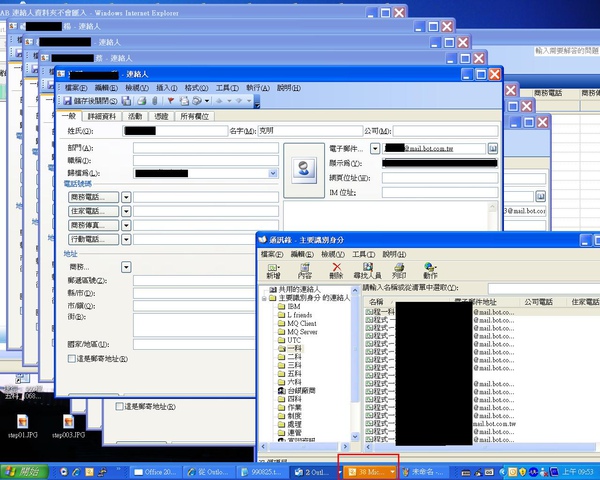
Task: Click the red X 刪除 (Delete) icon
Action: pyautogui.click(x=336, y=271)
